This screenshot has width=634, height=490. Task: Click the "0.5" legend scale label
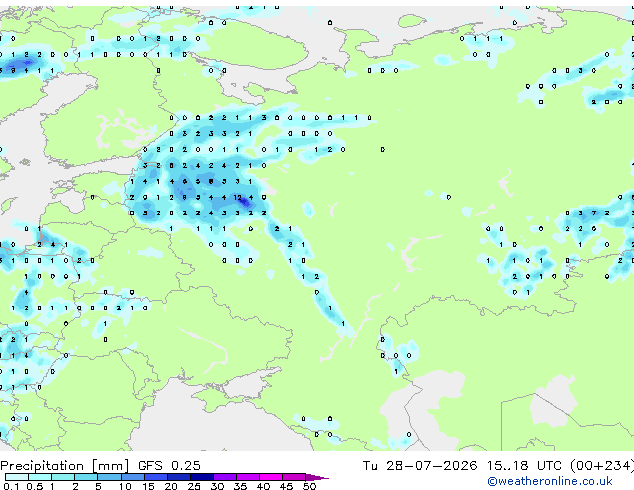pyautogui.click(x=35, y=486)
